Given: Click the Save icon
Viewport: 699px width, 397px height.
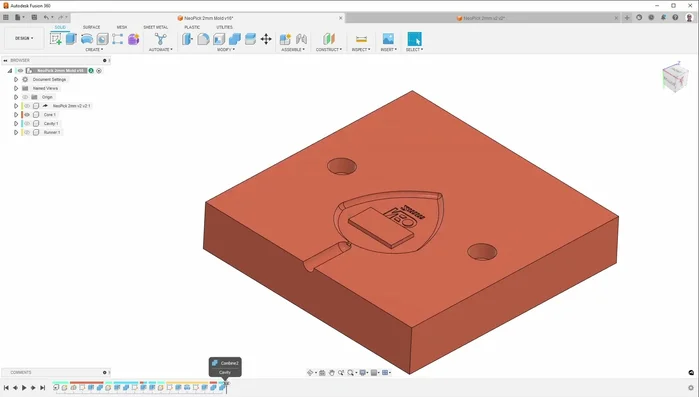Looking at the screenshot, I should point(34,17).
